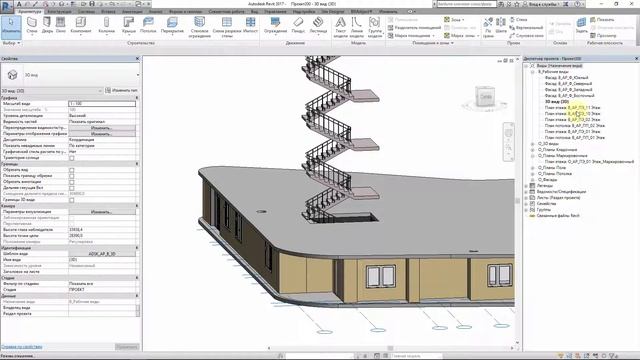
Task: Click Изменить for Параметры визуализации
Action: pyautogui.click(x=102, y=212)
